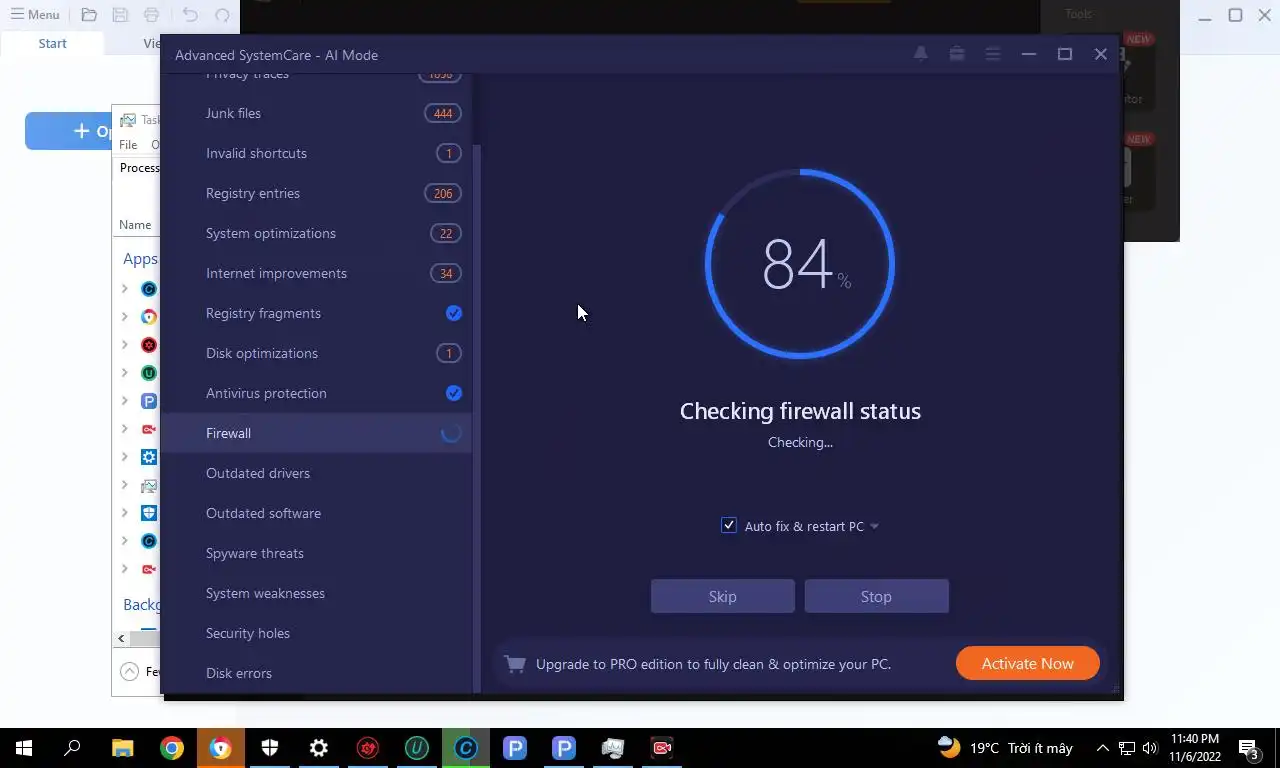The height and width of the screenshot is (768, 1280).
Task: Click the Name column header in Task Manager
Action: (135, 225)
